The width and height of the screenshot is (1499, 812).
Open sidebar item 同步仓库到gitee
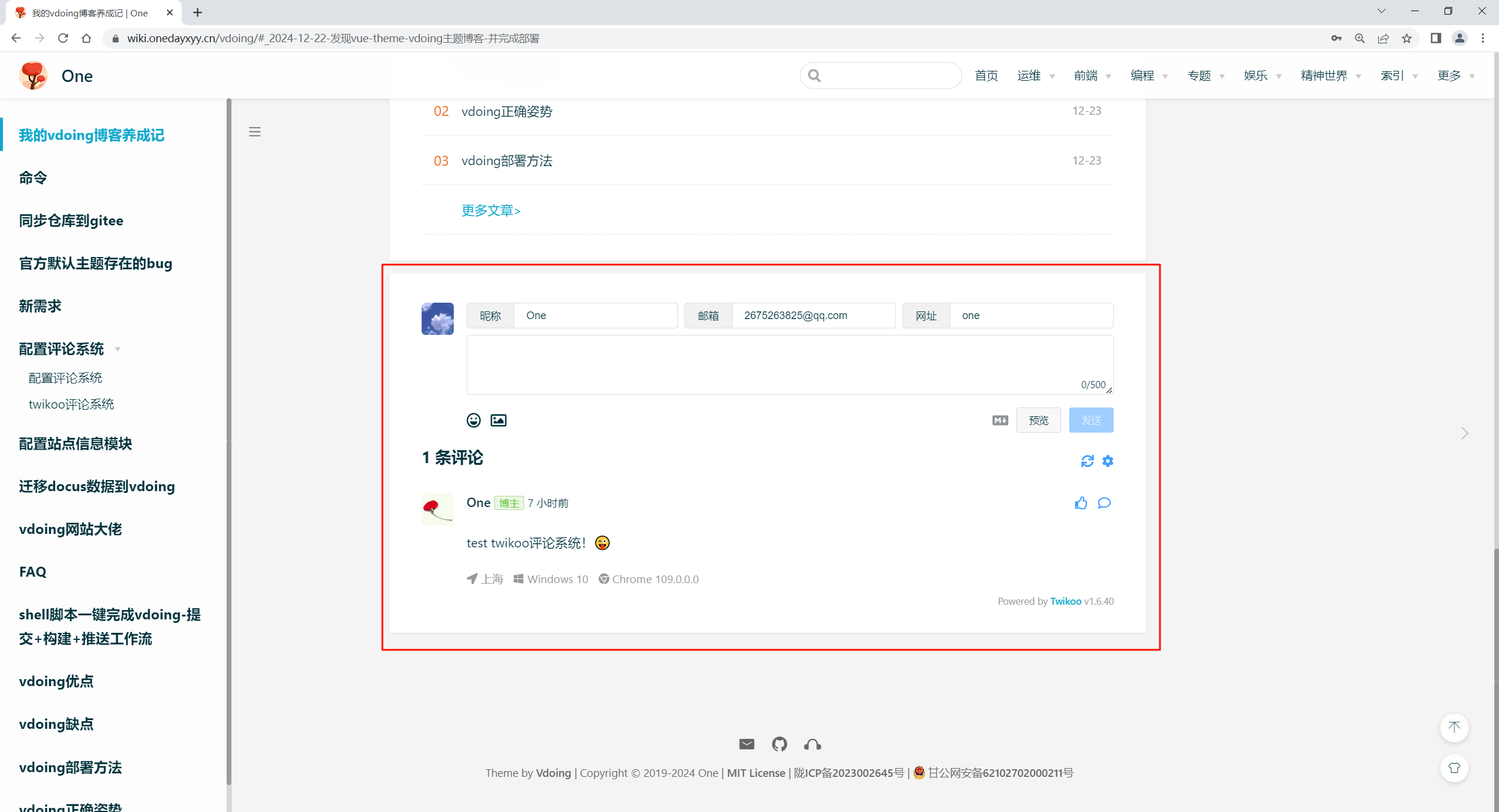71,221
